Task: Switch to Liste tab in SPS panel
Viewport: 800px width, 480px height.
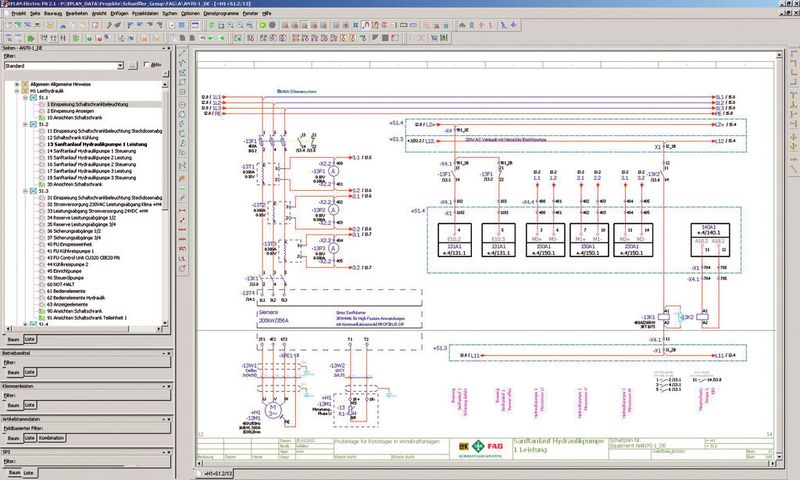Action: (29, 473)
